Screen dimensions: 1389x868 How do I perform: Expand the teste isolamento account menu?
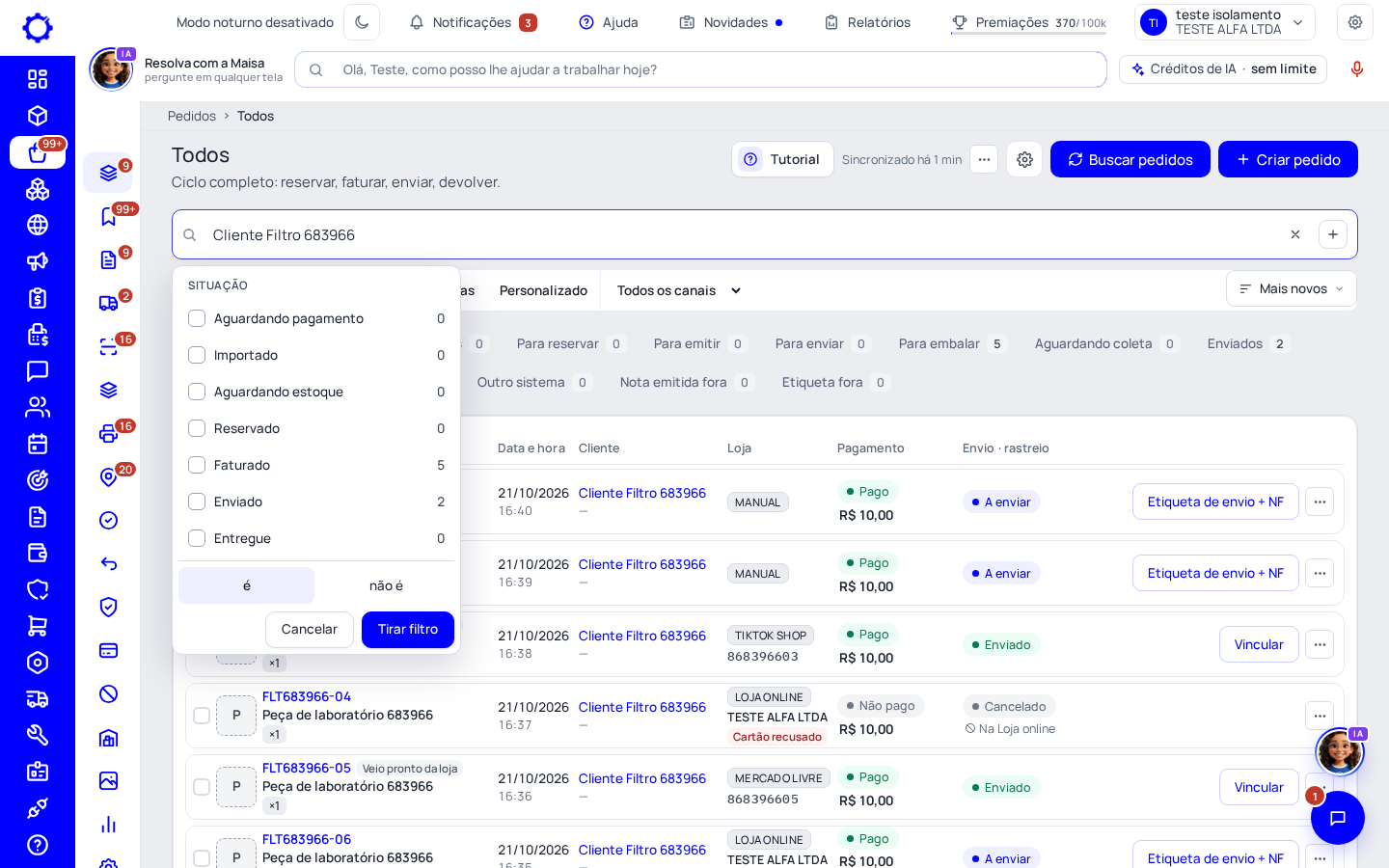pyautogui.click(x=1225, y=22)
